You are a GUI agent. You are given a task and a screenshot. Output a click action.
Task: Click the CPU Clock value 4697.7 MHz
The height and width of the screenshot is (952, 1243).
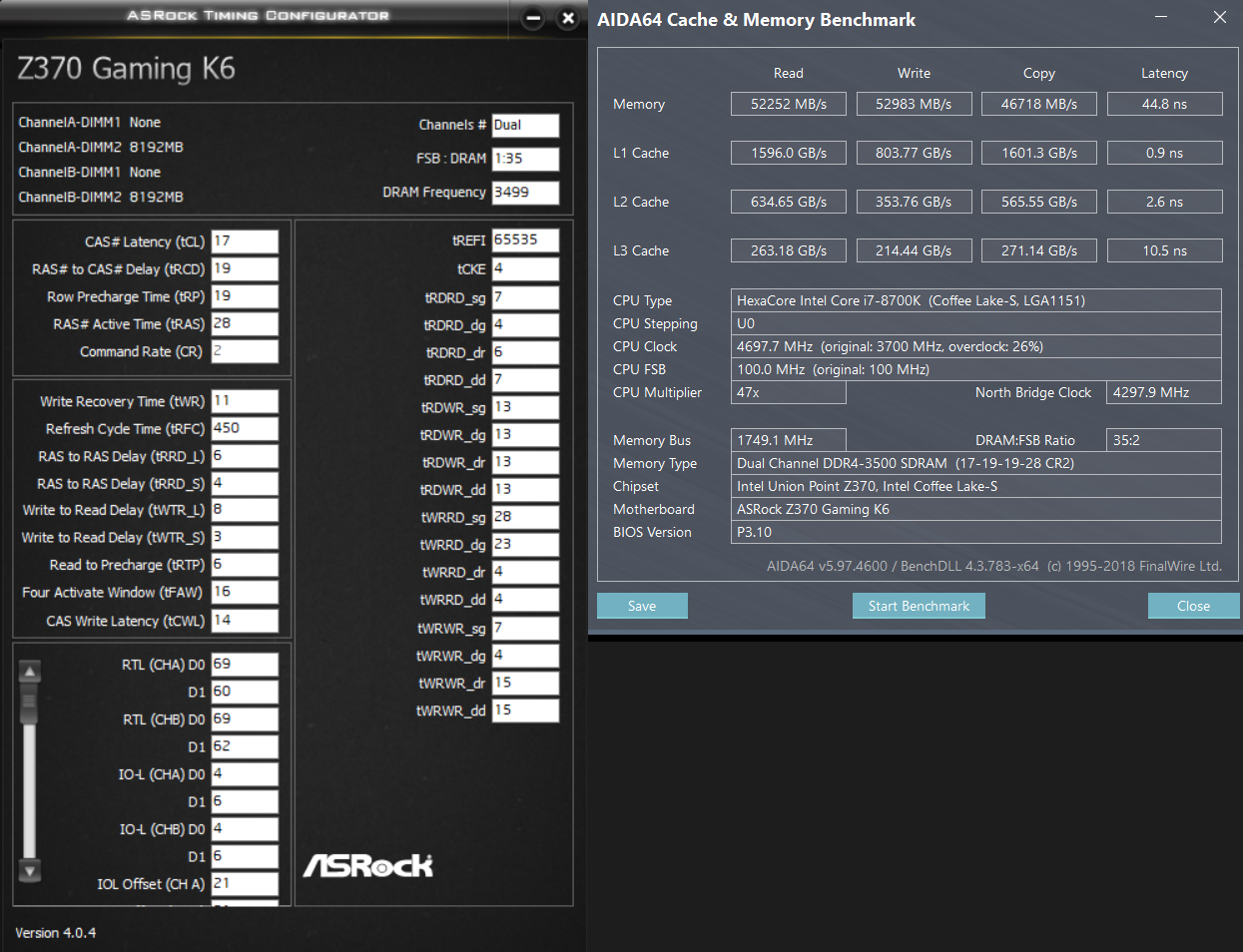(976, 346)
